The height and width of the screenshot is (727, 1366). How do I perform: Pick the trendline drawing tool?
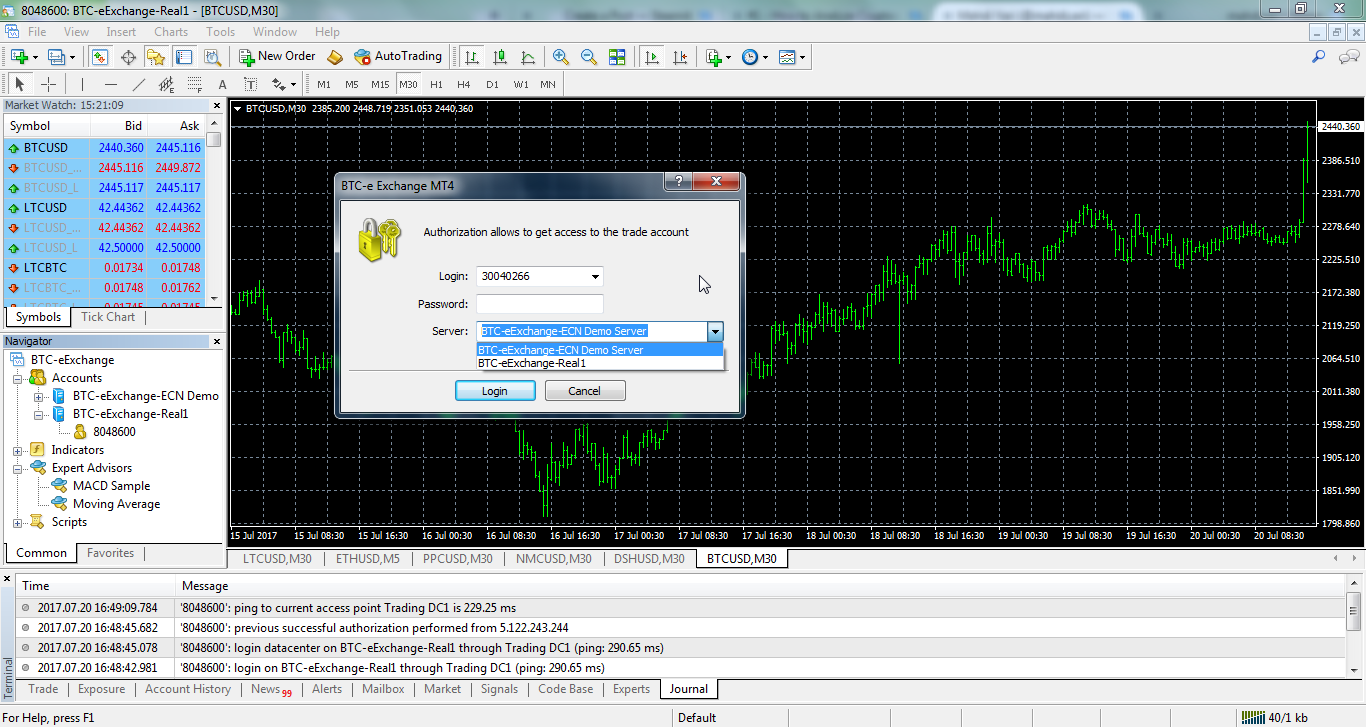coord(139,84)
